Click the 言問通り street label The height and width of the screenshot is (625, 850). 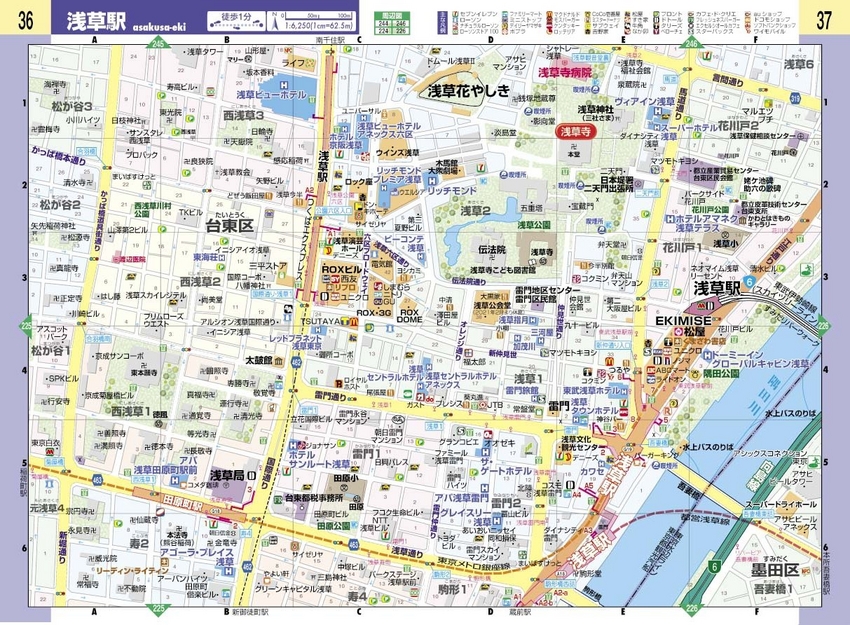click(727, 81)
